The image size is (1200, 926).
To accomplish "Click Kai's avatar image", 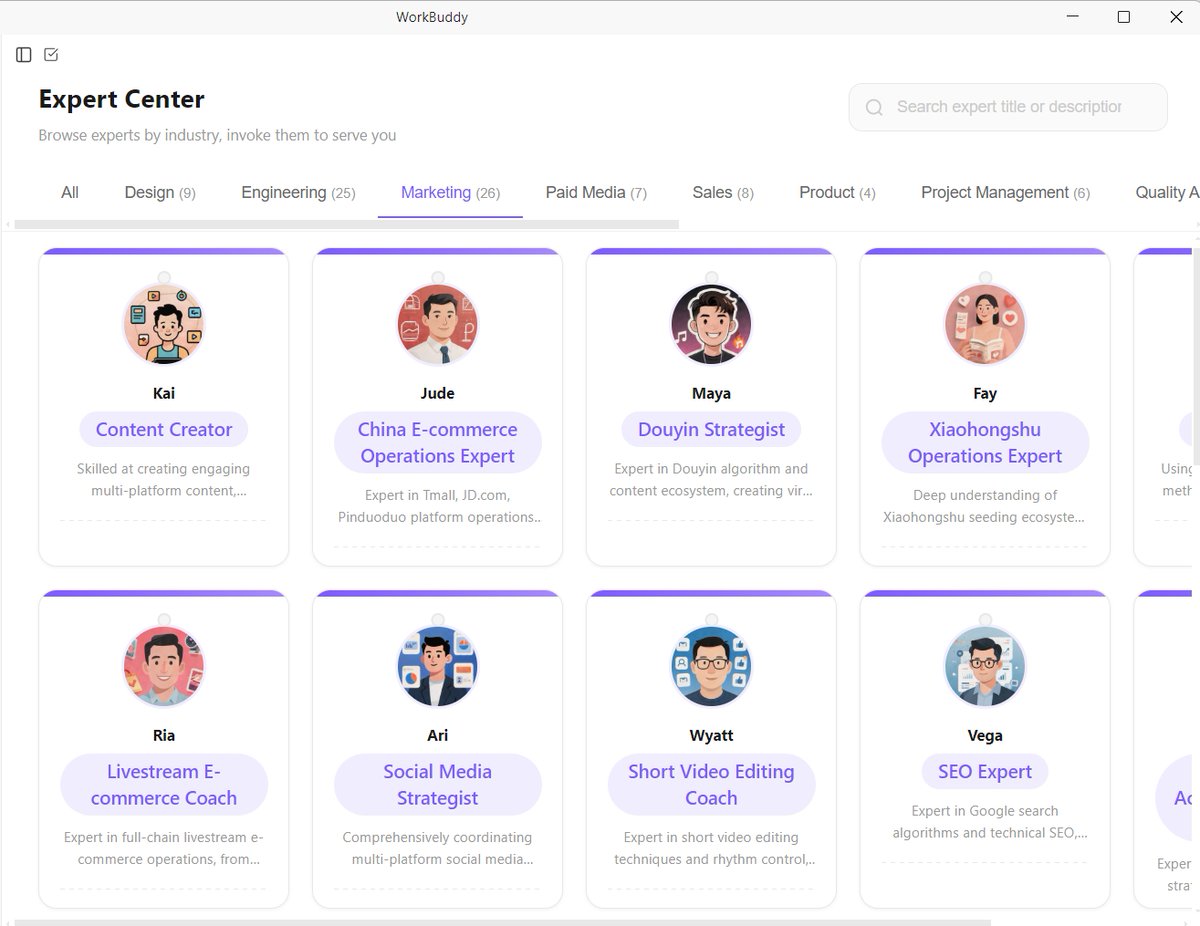I will tap(164, 324).
